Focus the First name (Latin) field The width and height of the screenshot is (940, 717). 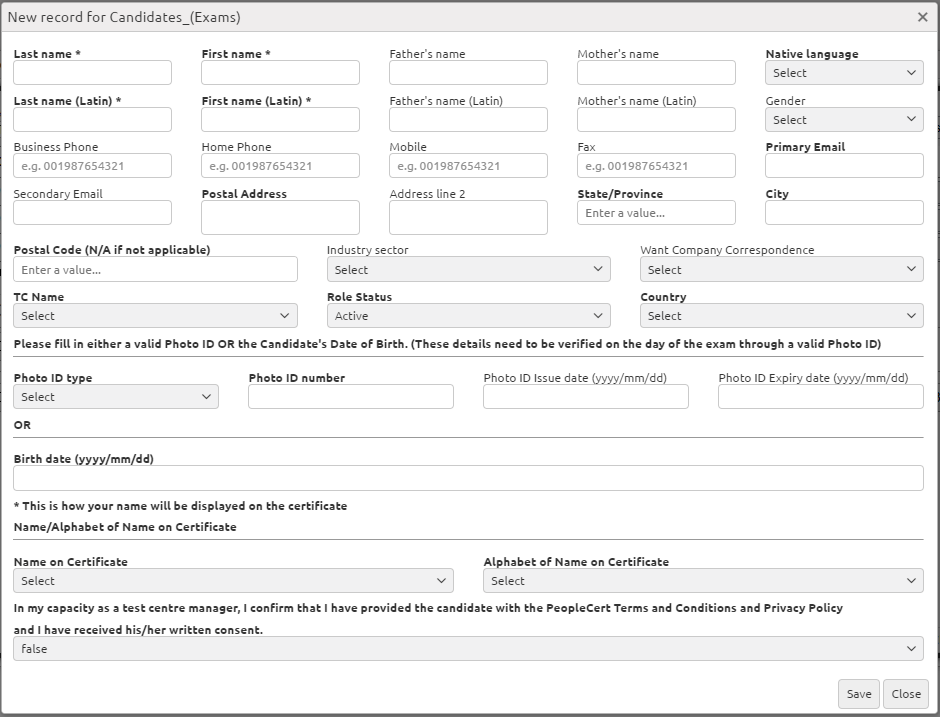pyautogui.click(x=281, y=119)
